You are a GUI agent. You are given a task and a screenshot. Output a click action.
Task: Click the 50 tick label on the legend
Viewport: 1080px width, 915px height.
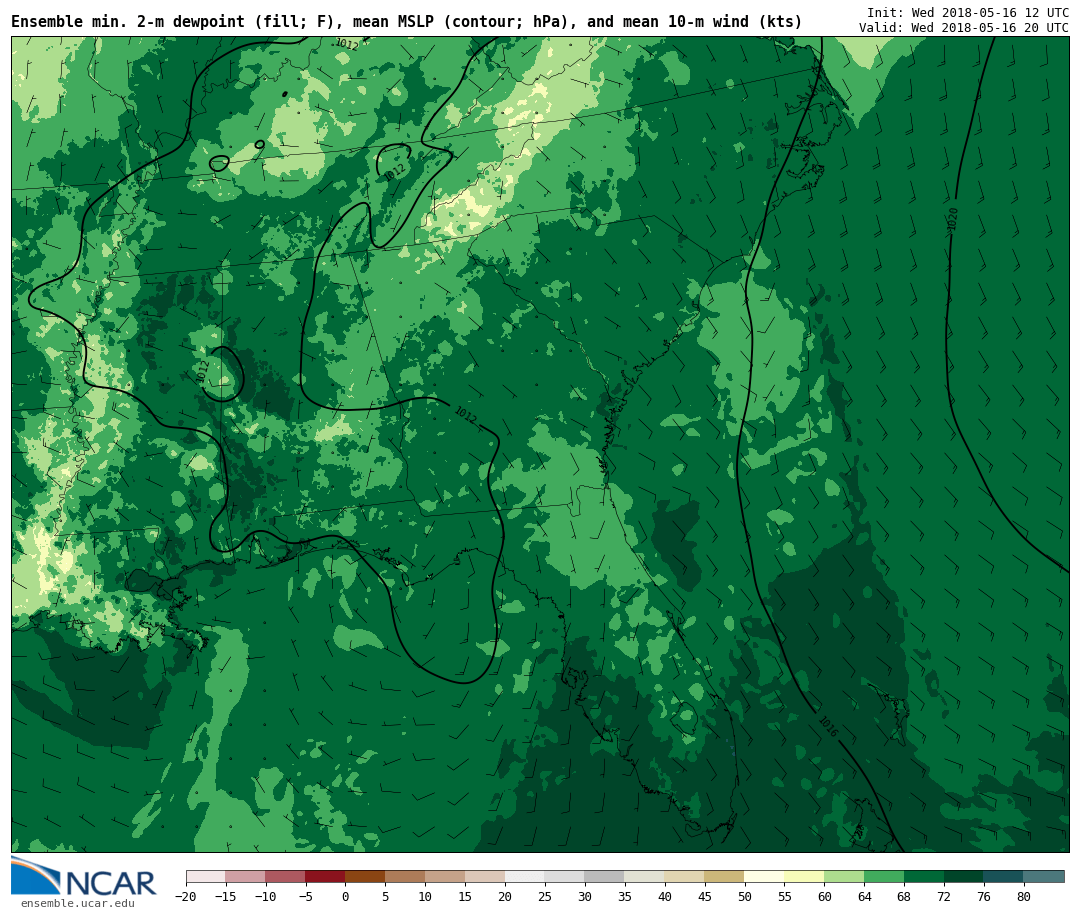(x=745, y=896)
